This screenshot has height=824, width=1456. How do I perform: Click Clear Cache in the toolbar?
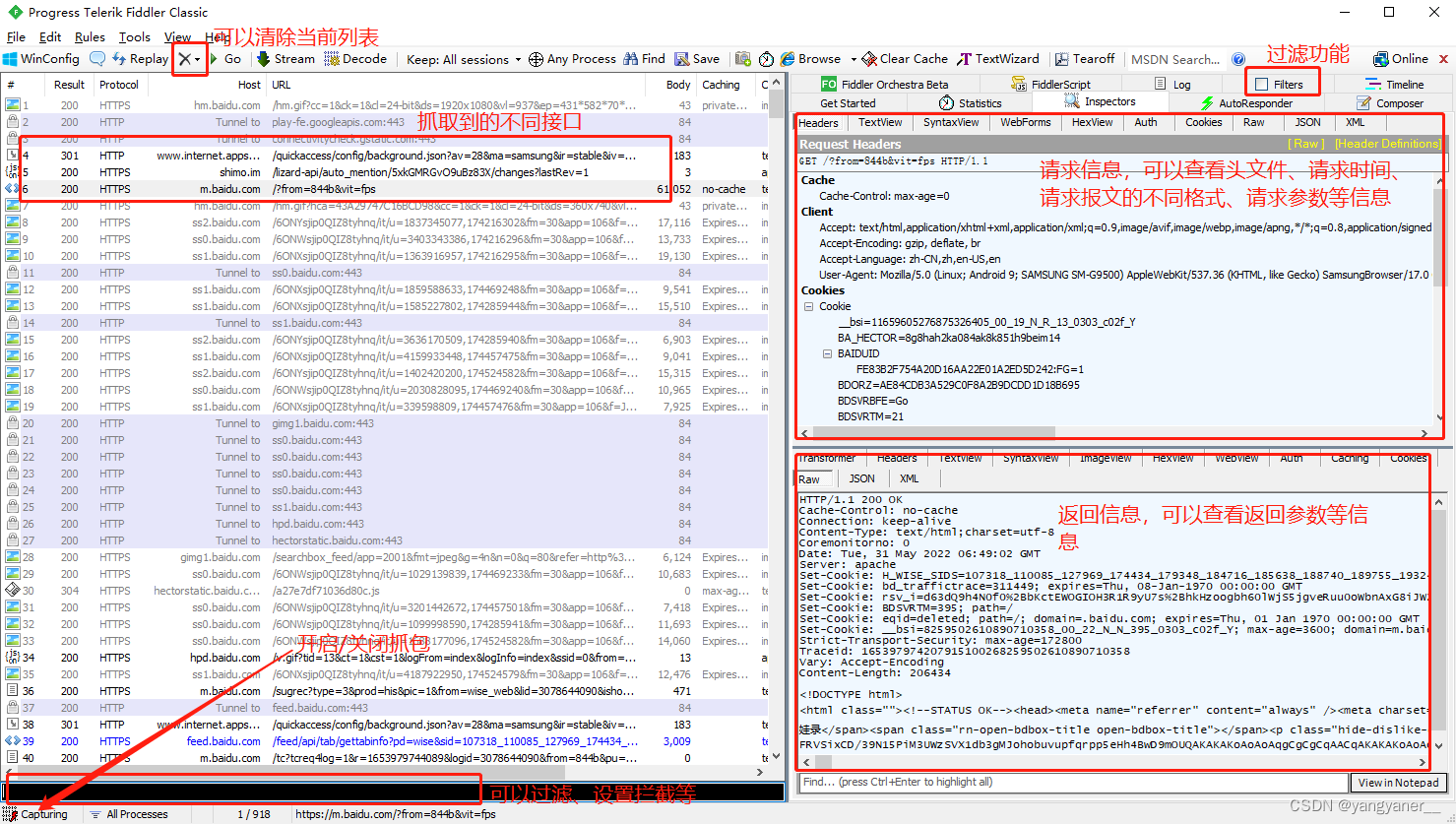[905, 59]
